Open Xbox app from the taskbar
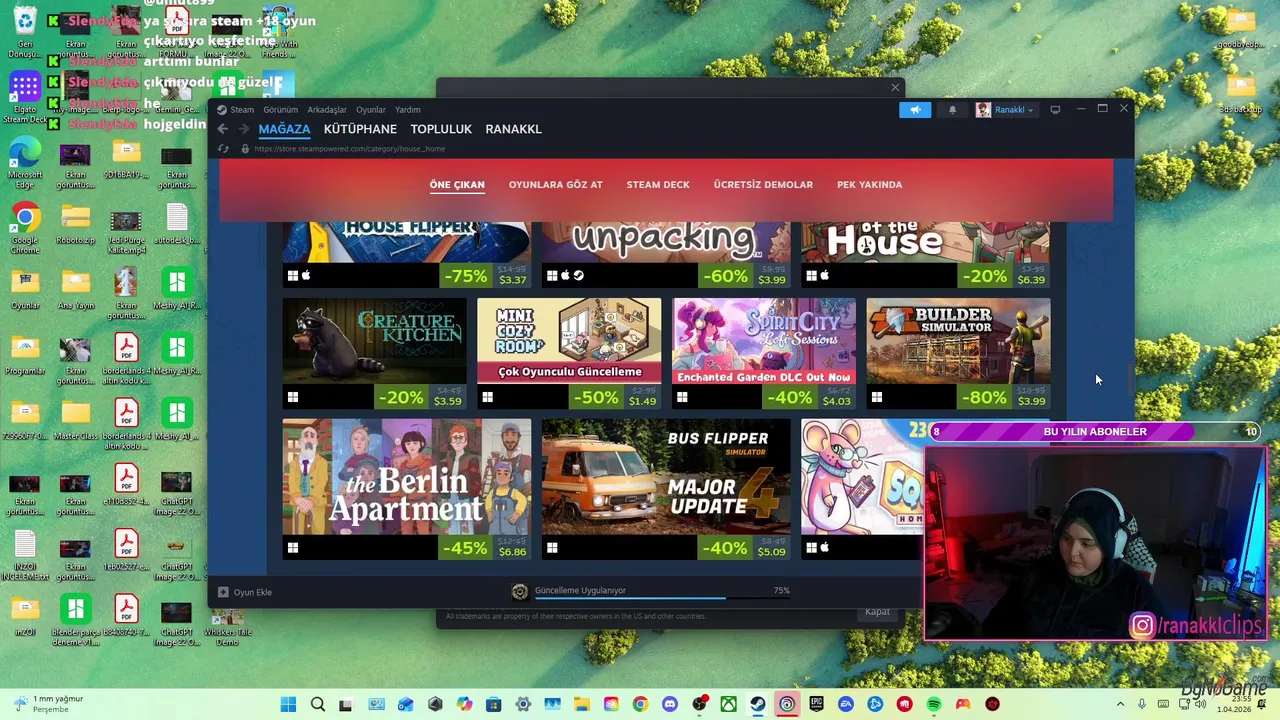The image size is (1280, 720). point(729,705)
